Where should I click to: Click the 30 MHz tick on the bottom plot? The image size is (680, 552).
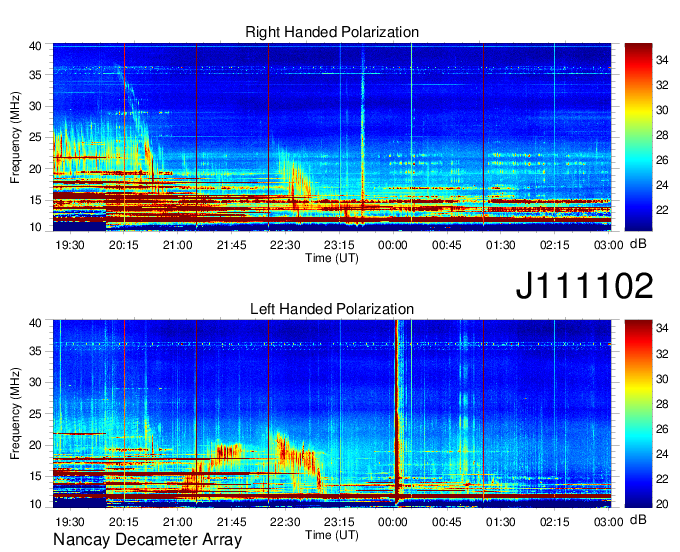tap(35, 382)
